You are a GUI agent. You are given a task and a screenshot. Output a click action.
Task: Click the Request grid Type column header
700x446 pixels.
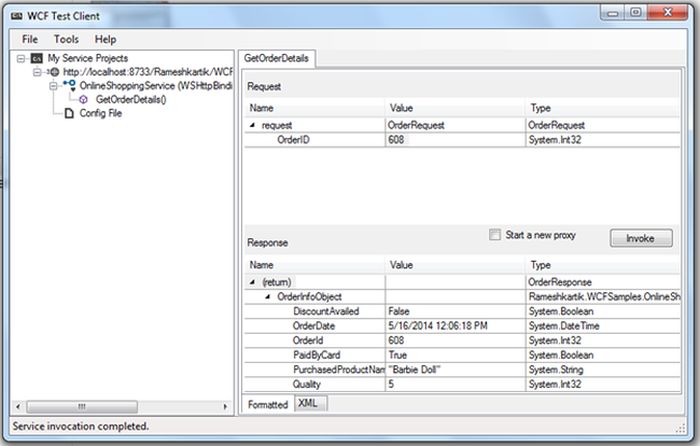tap(603, 108)
